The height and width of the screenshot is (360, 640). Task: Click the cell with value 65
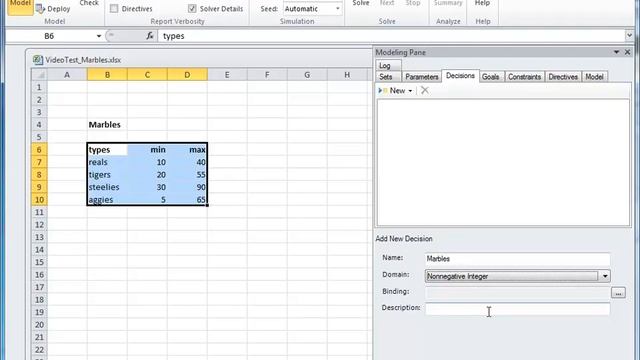pos(187,200)
